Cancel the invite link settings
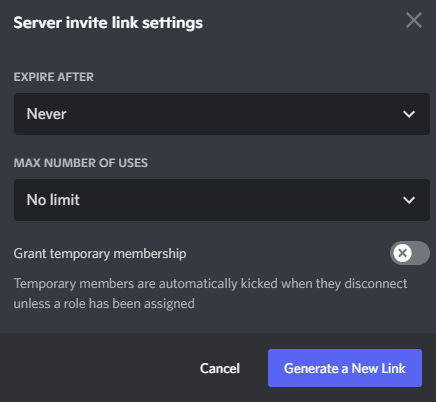Screen dimensions: 436x402 (x=220, y=368)
